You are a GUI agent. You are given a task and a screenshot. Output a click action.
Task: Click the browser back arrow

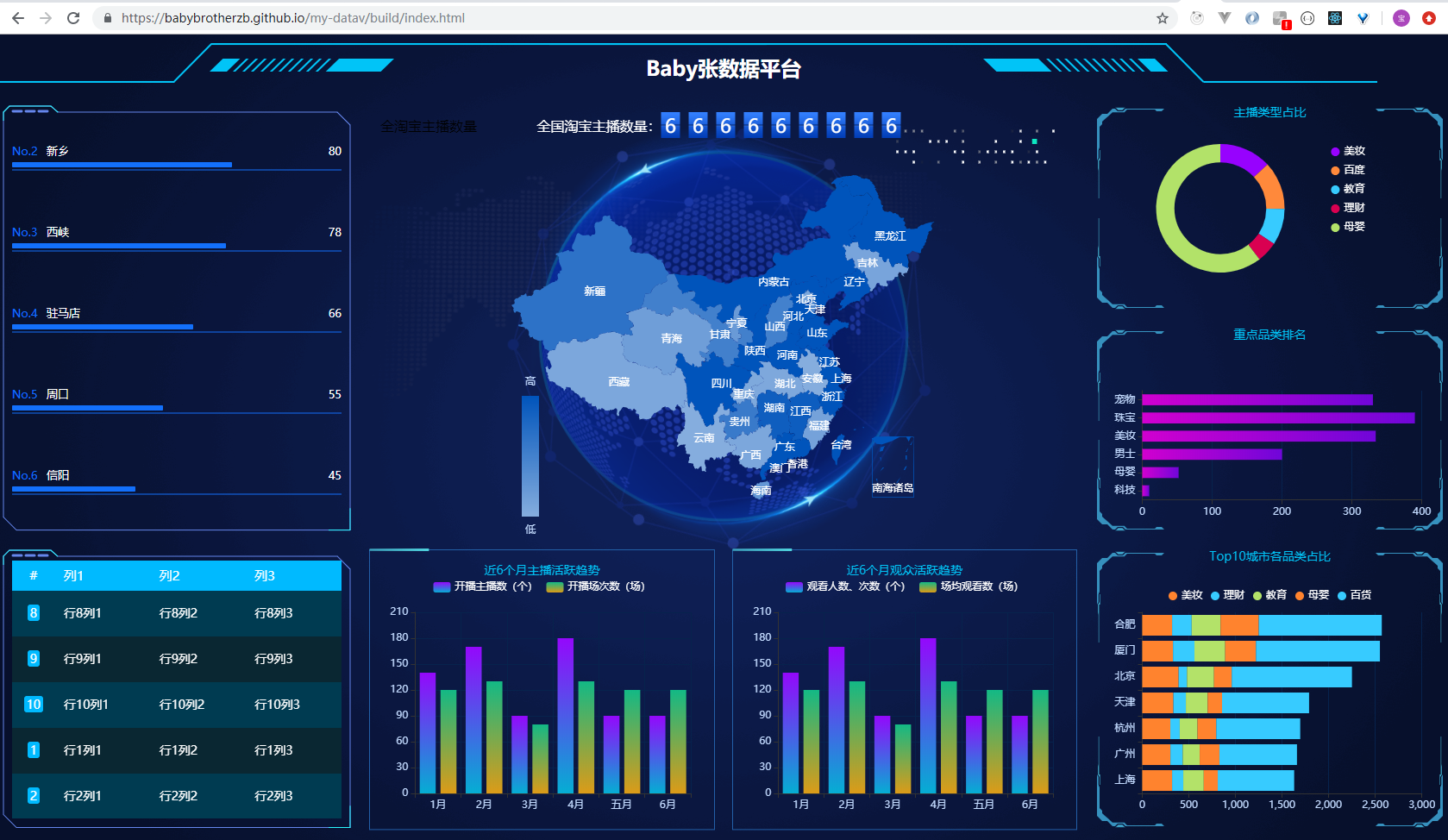[18, 18]
